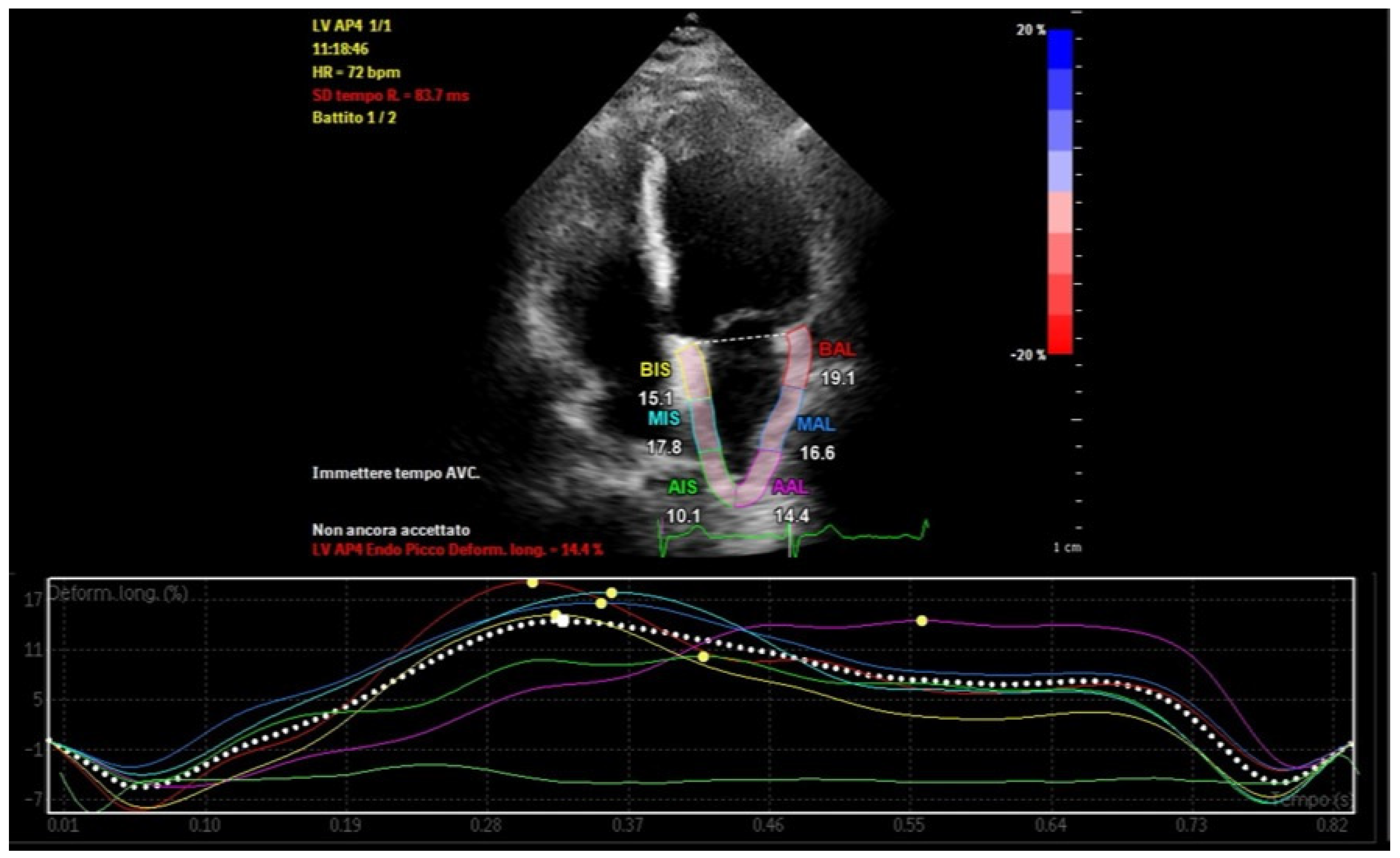Select the MAL mid lateral label

pyautogui.click(x=816, y=424)
